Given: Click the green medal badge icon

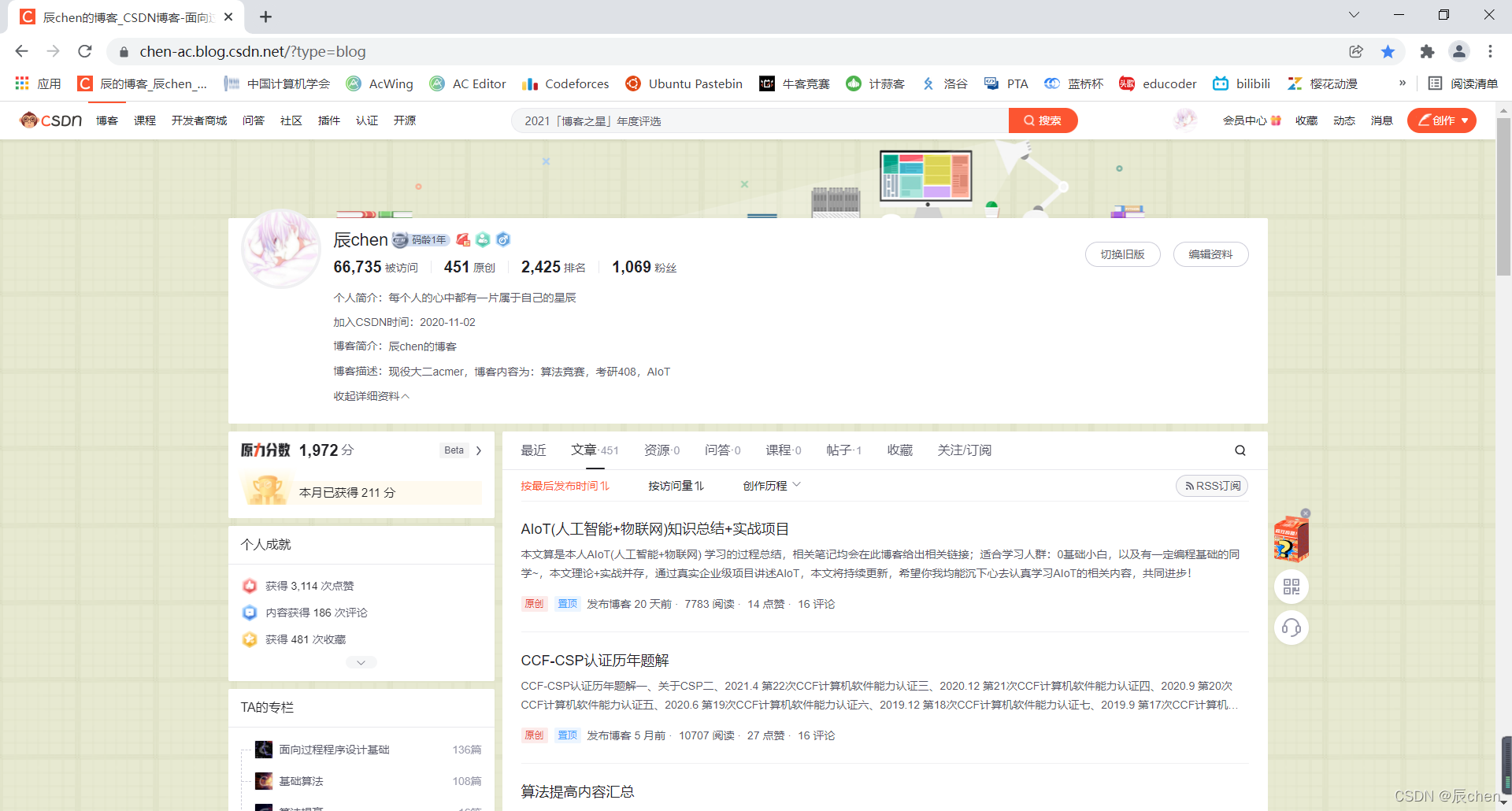Looking at the screenshot, I should [483, 239].
